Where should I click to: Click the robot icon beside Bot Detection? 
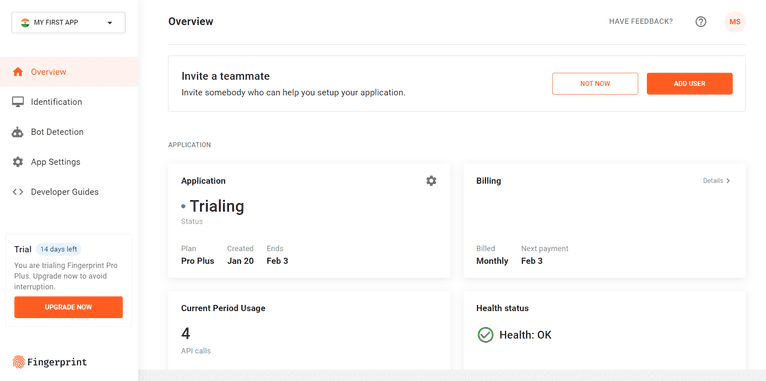18,132
